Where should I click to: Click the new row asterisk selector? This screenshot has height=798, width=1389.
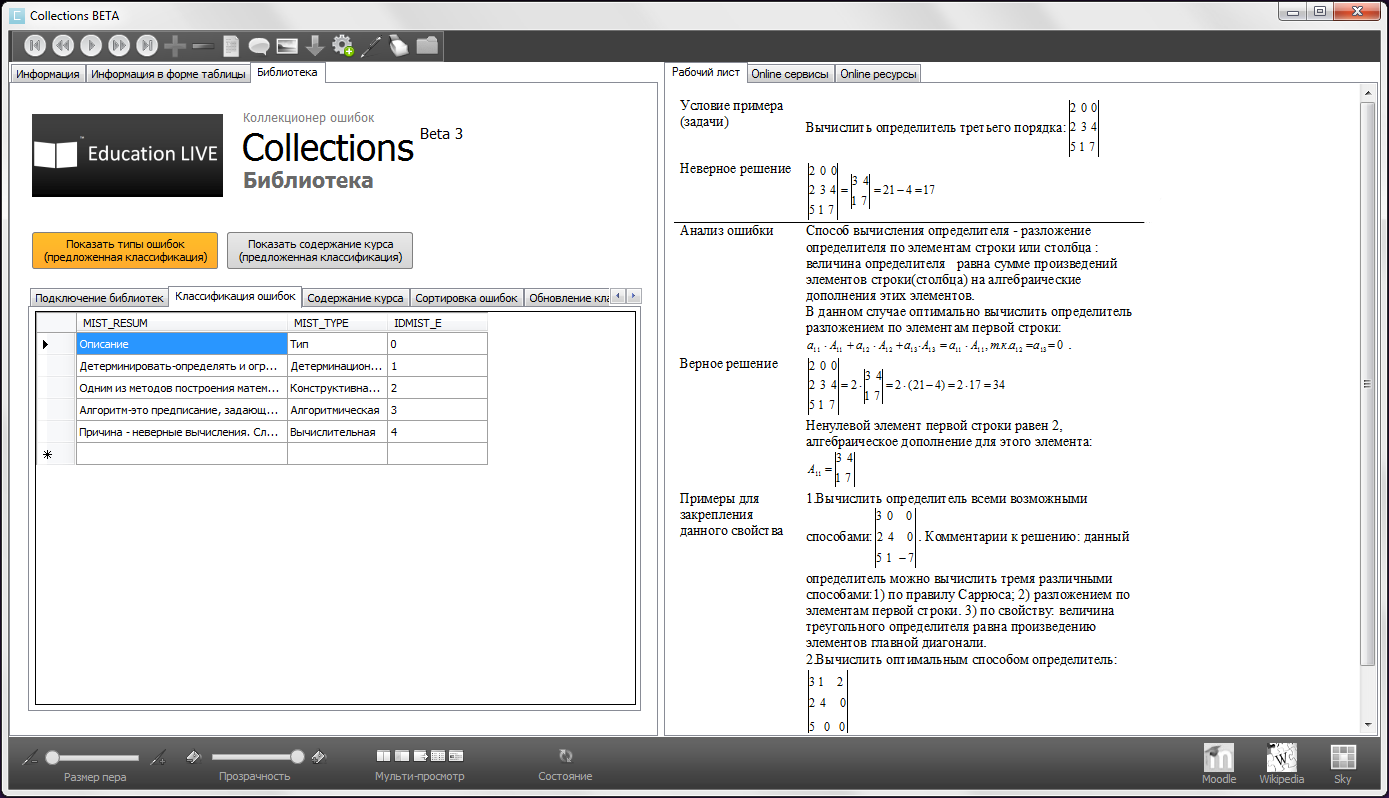click(x=56, y=454)
